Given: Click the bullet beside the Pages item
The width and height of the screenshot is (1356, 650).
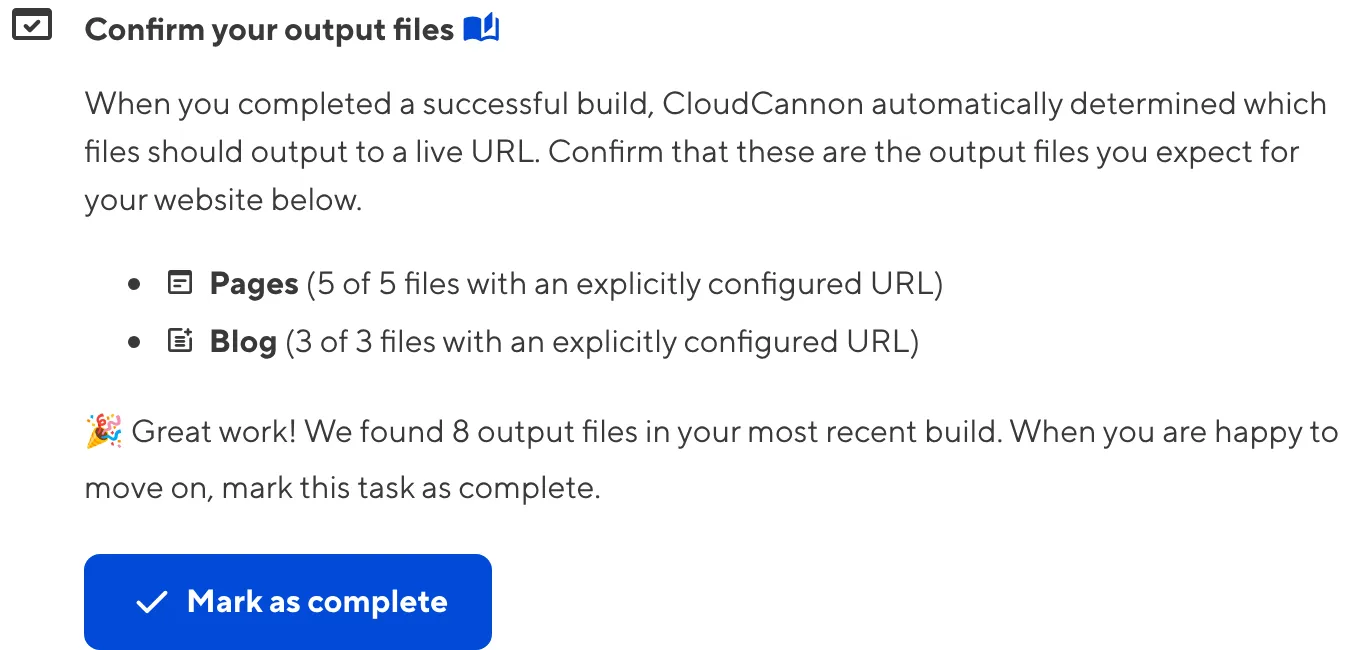Looking at the screenshot, I should pos(134,283).
